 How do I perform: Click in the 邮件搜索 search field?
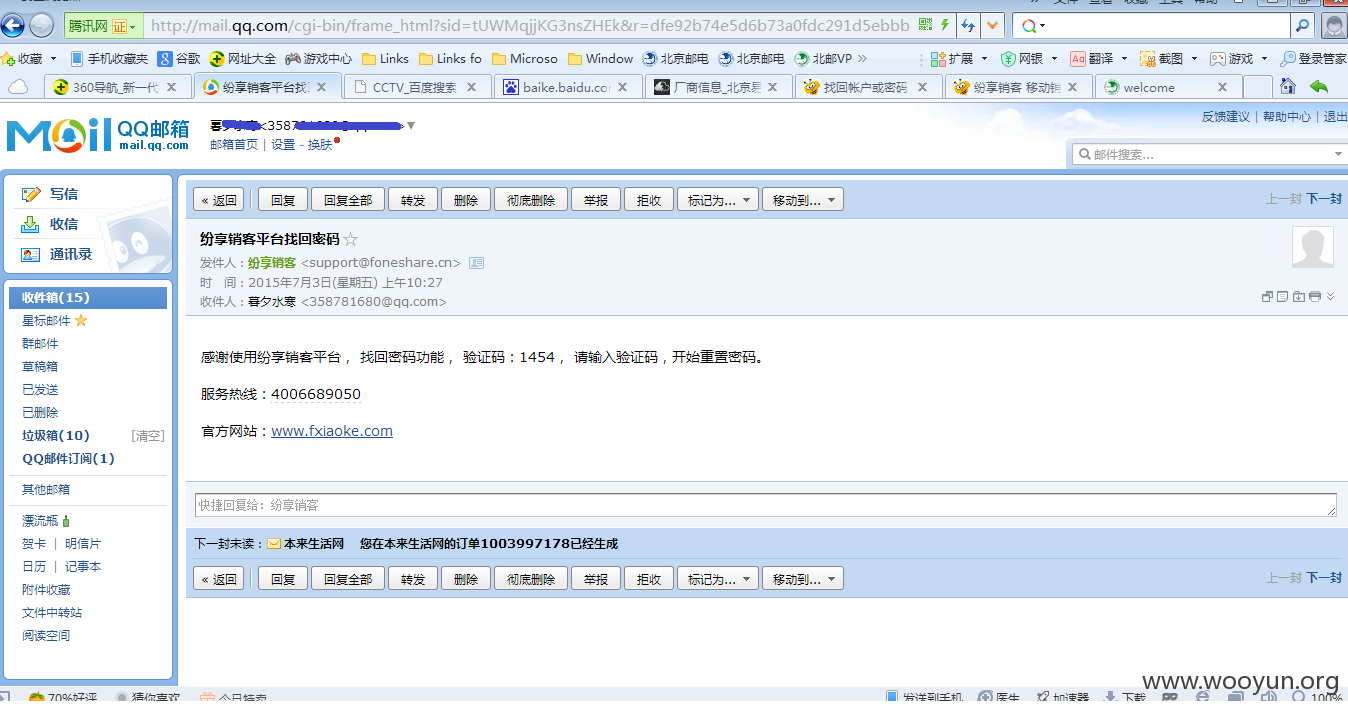(1205, 154)
